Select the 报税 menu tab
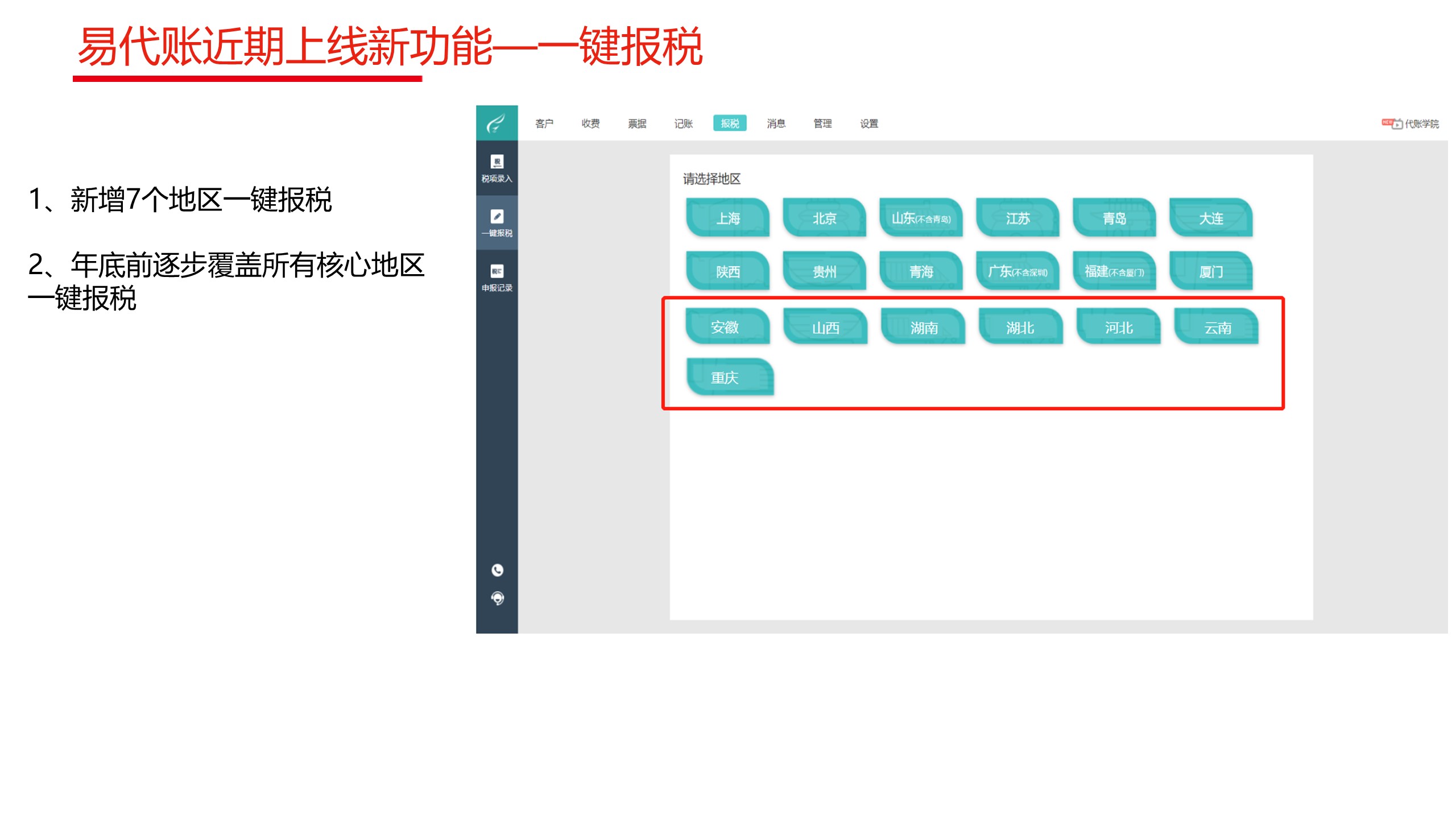This screenshot has height=819, width=1456. [x=730, y=123]
